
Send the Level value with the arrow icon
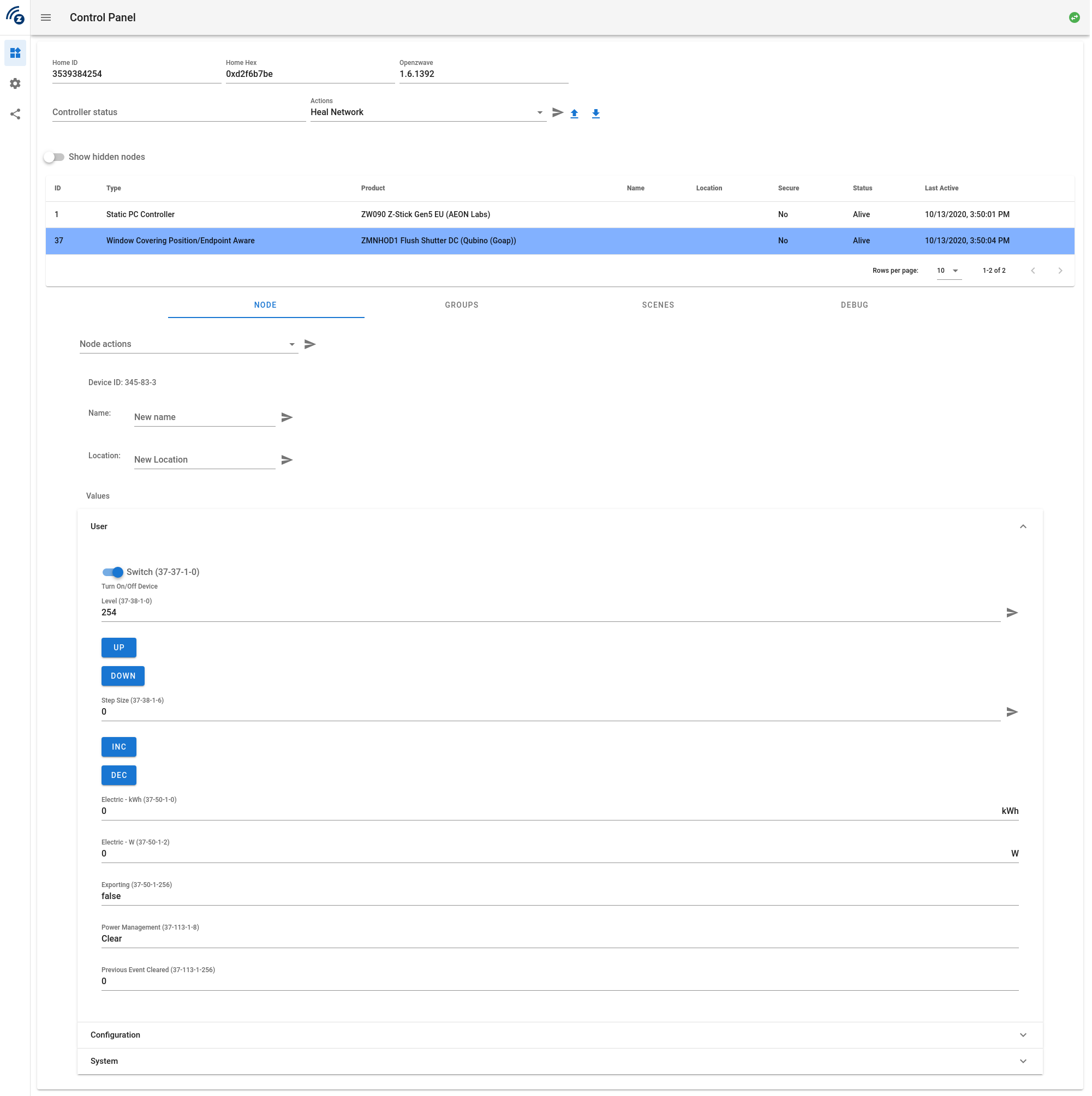pos(1012,612)
